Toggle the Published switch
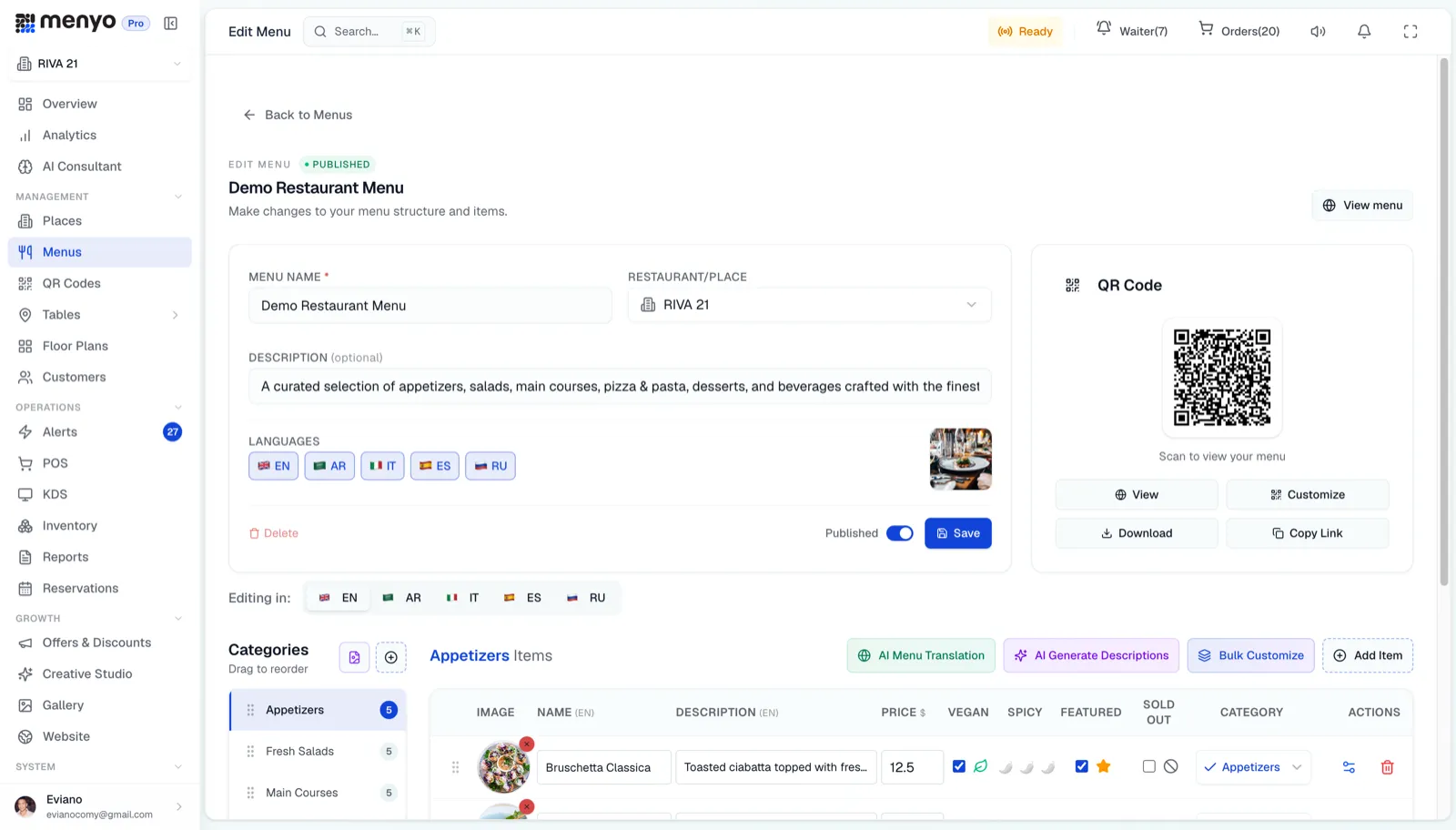Viewport: 1456px width, 830px height. [x=900, y=533]
